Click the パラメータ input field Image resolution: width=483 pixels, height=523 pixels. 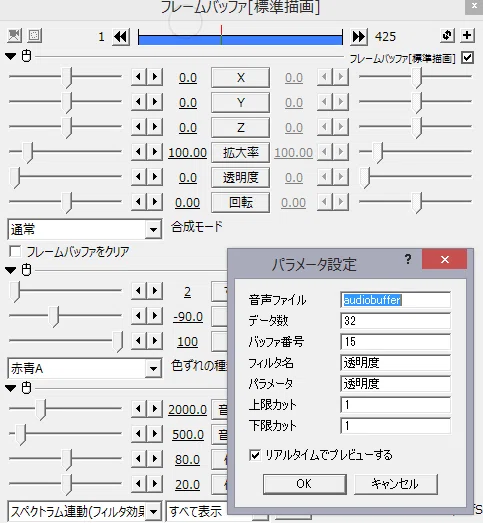pos(395,384)
